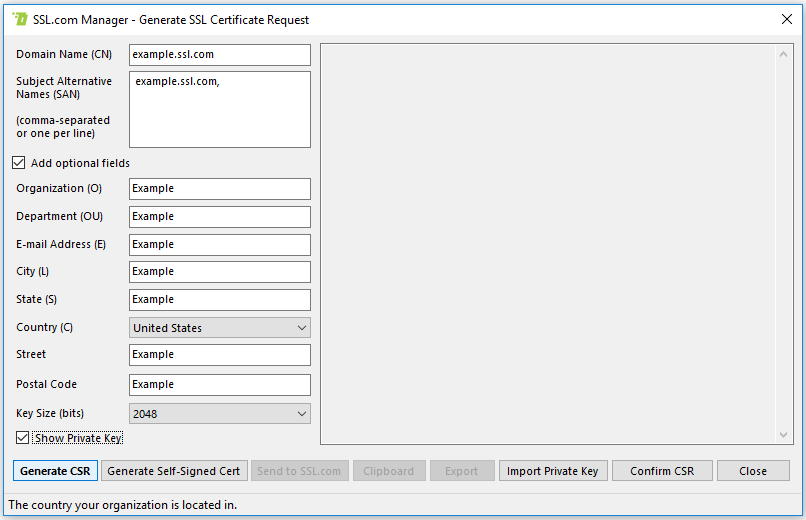Click the SSL.com Manager title bar icon
Screen dimensions: 806x520
pos(19,19)
